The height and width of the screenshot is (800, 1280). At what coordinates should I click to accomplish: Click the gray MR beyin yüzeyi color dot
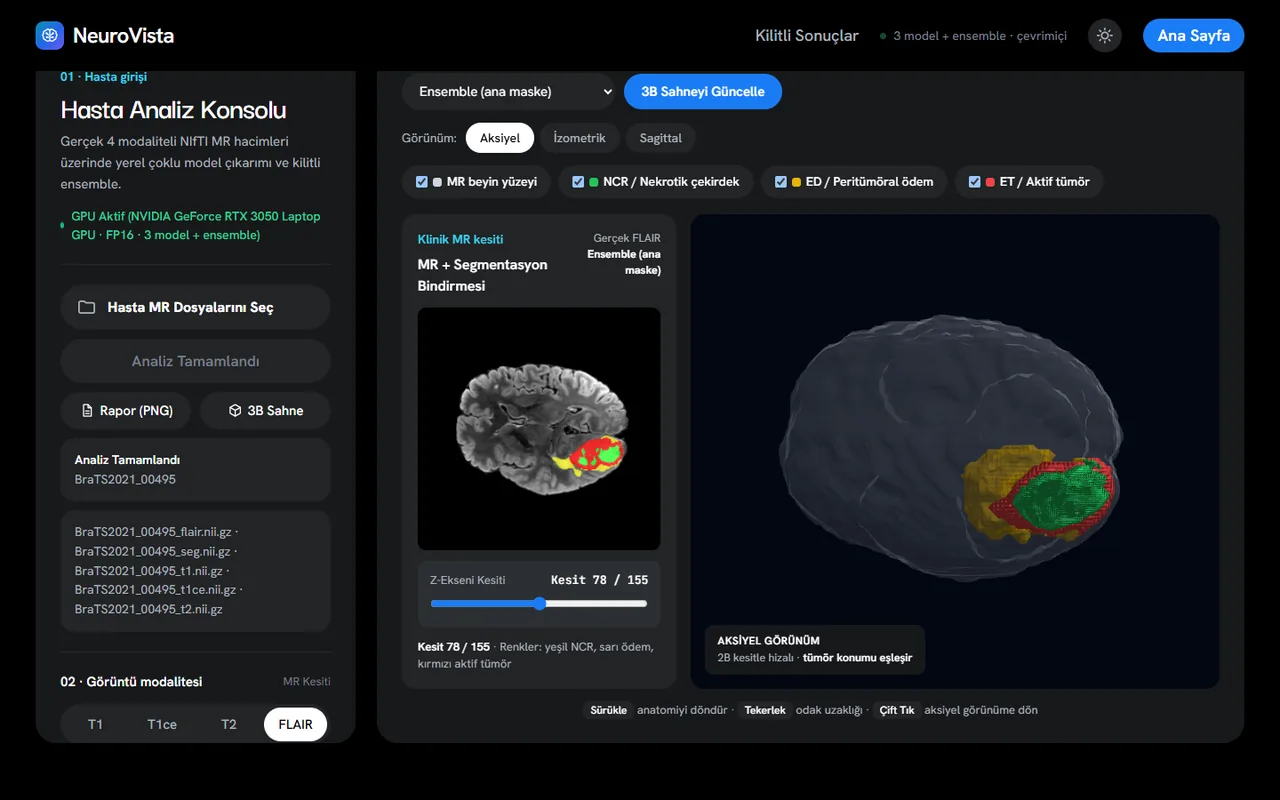point(437,182)
